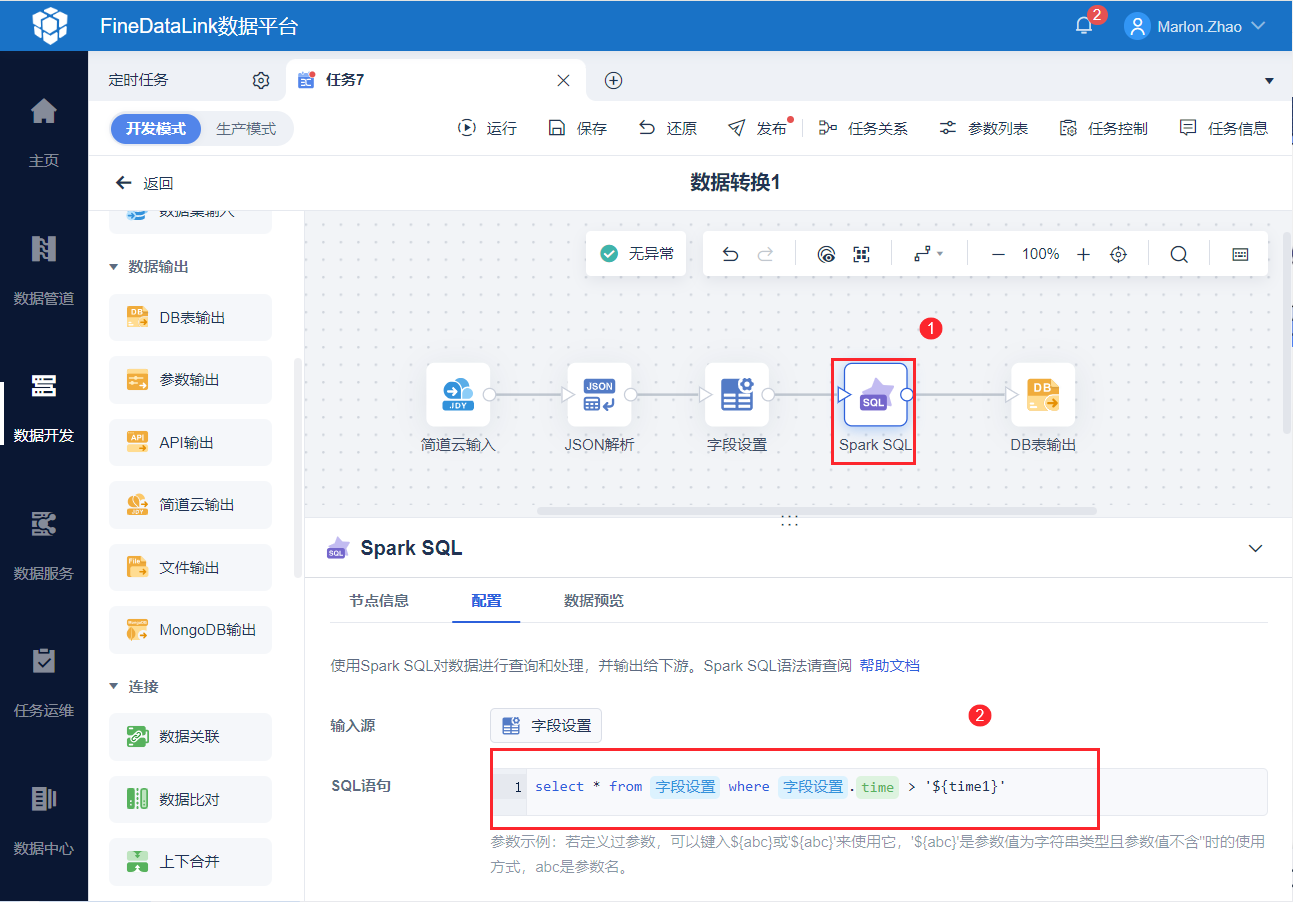Select API输出 operator
Screen dimensions: 1293x902
tap(190, 443)
